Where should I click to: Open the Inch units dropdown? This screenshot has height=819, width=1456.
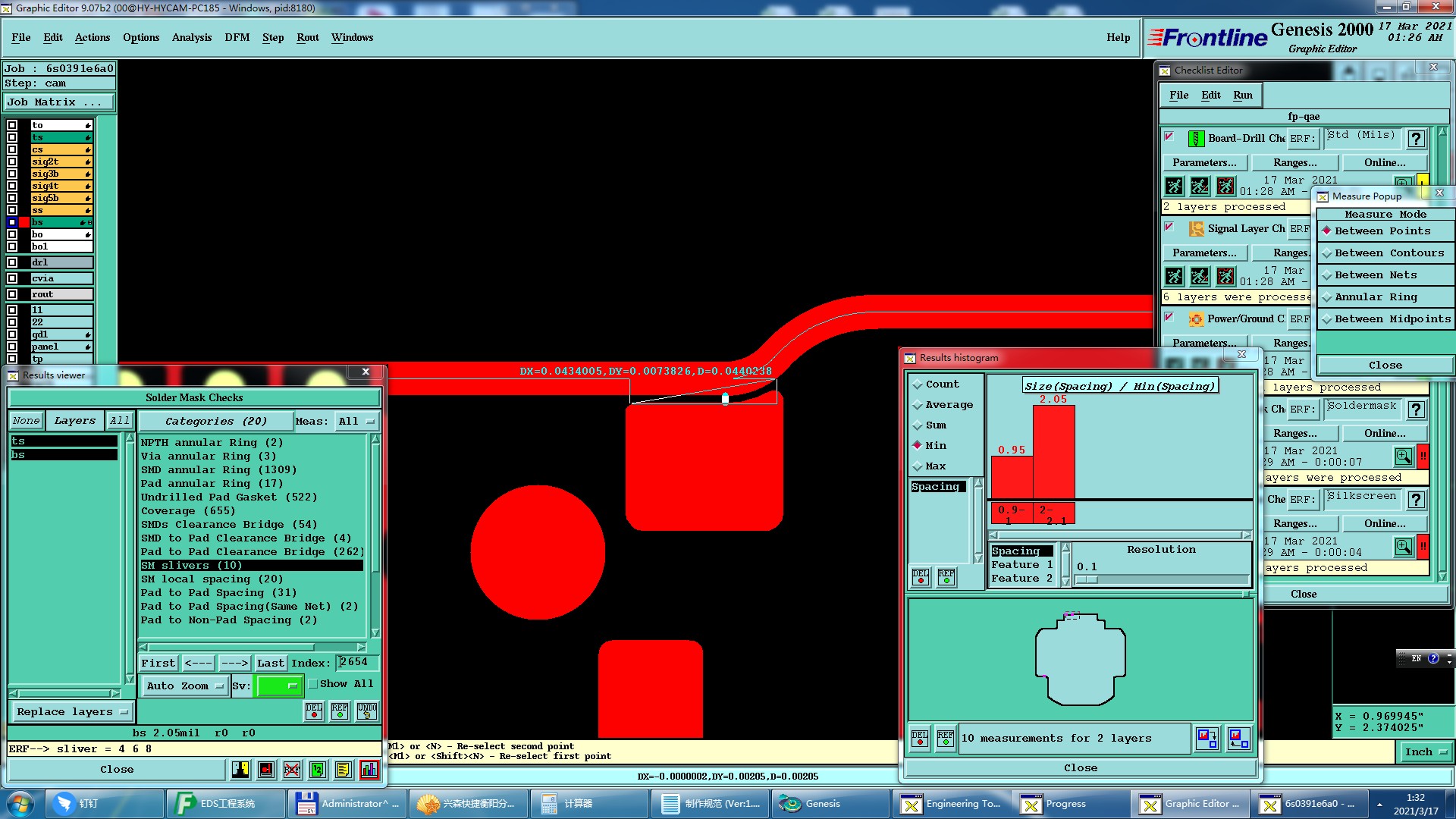(x=1425, y=752)
